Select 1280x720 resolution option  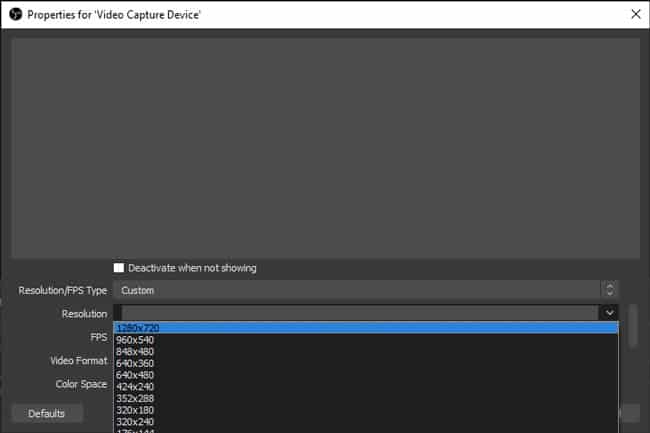pyautogui.click(x=366, y=328)
